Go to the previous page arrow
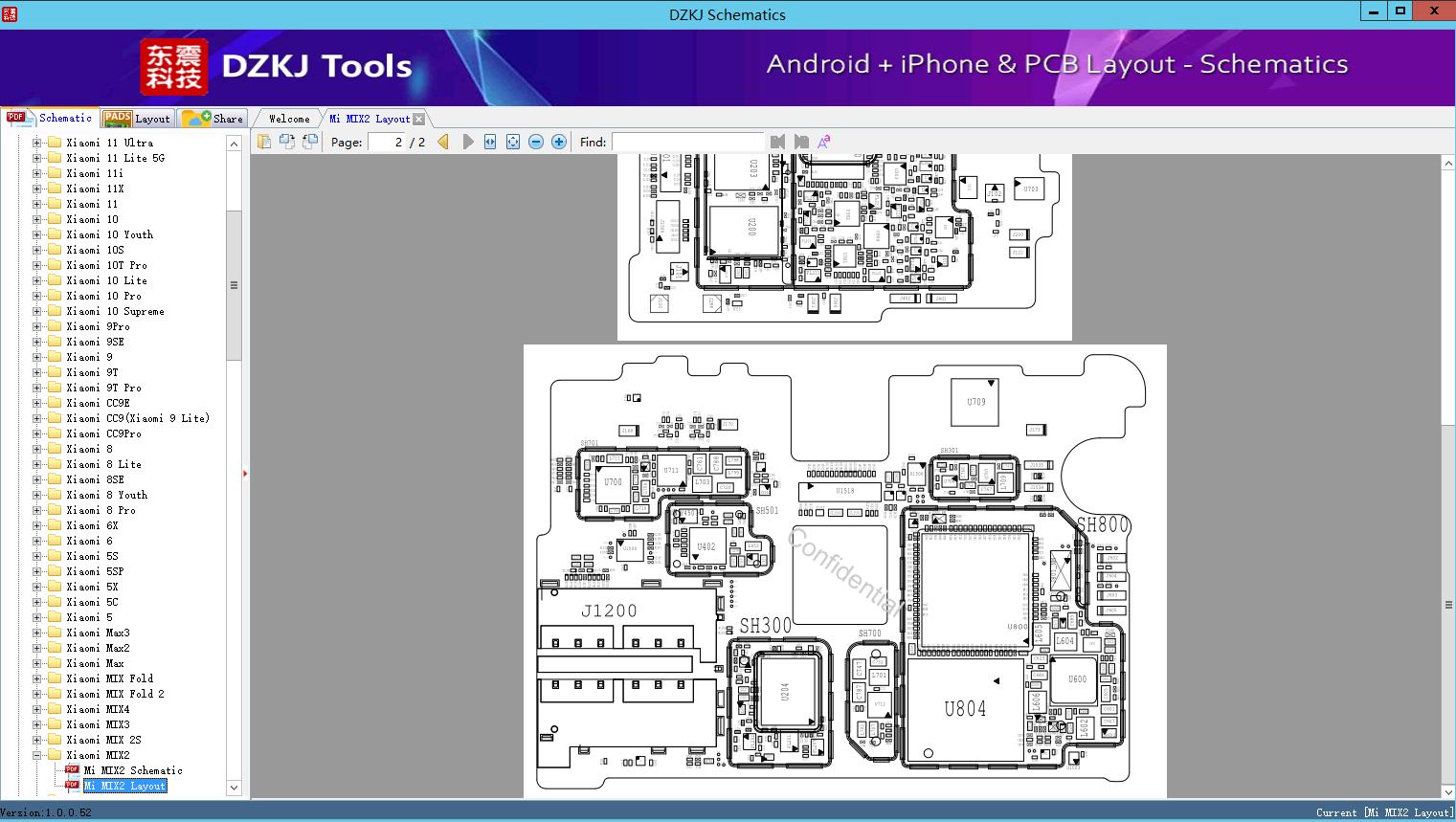Screen dimensions: 1456x822 pyautogui.click(x=443, y=142)
